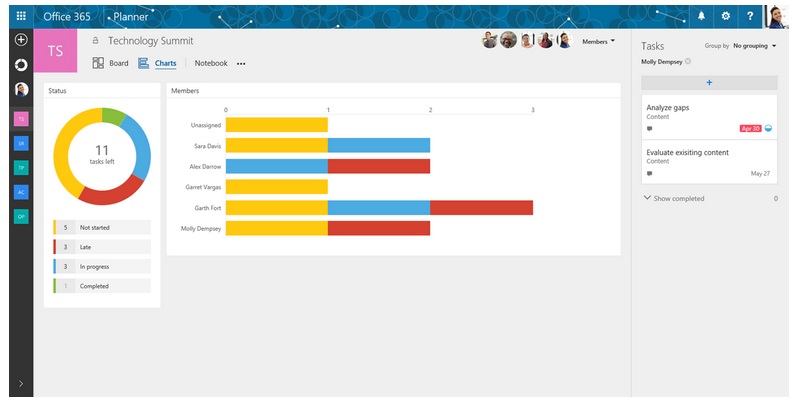Expand the left sidebar with chevron
Viewport: 802px width, 403px height.
21,384
